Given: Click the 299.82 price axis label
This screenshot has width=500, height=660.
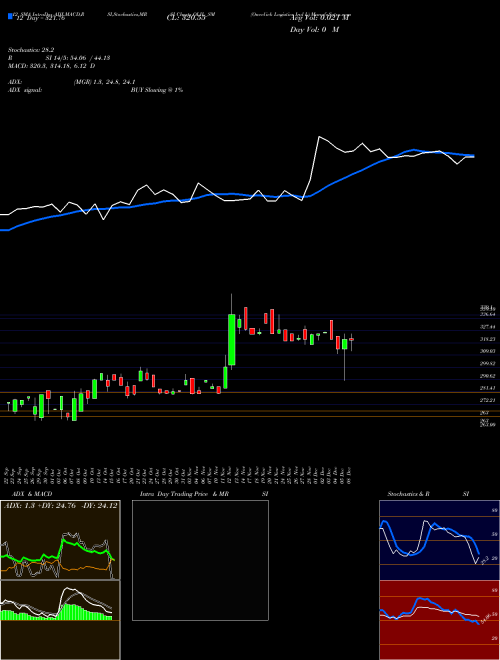Looking at the screenshot, I should coord(487,363).
